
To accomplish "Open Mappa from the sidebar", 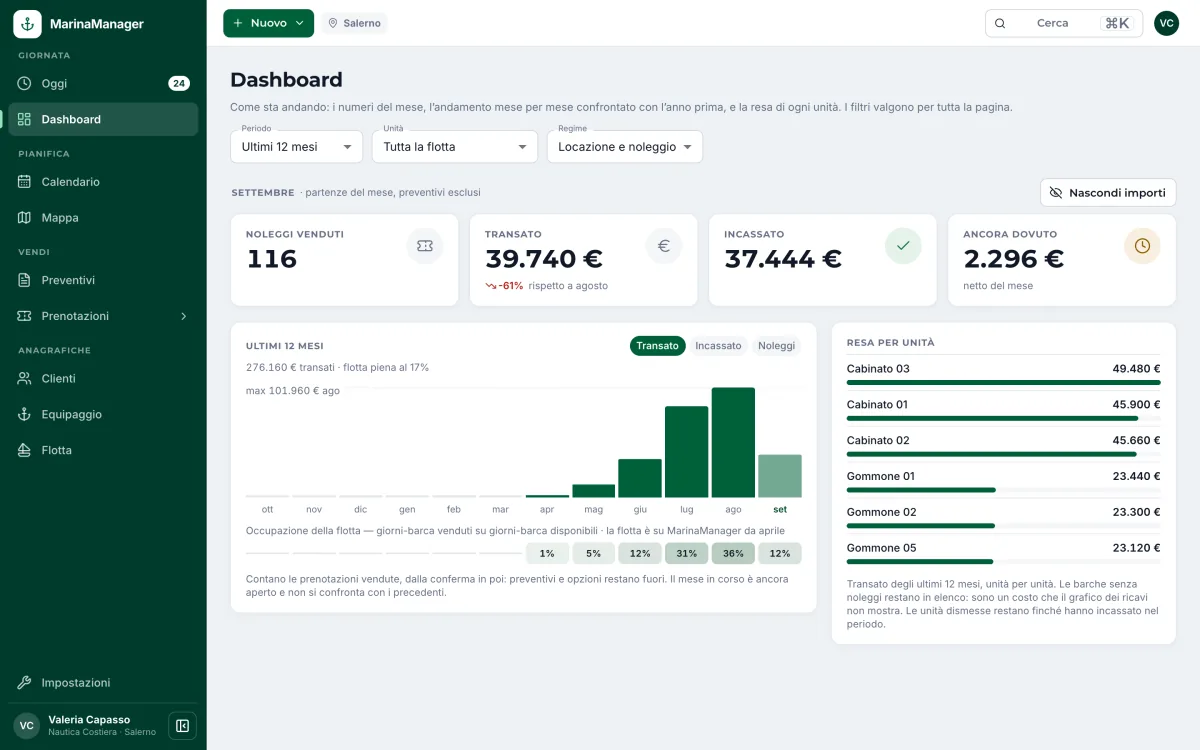I will (x=103, y=217).
